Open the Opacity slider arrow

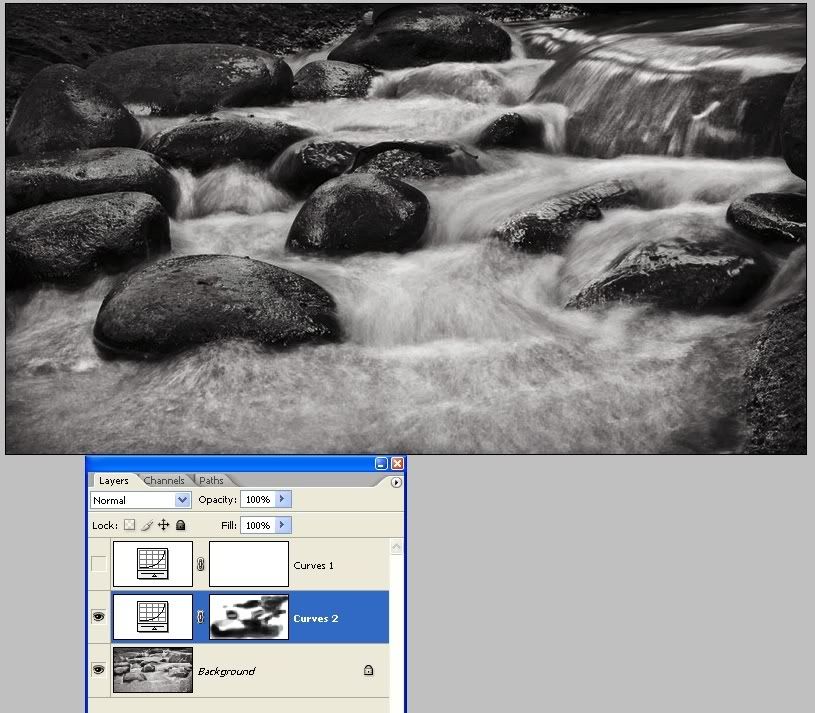point(282,499)
